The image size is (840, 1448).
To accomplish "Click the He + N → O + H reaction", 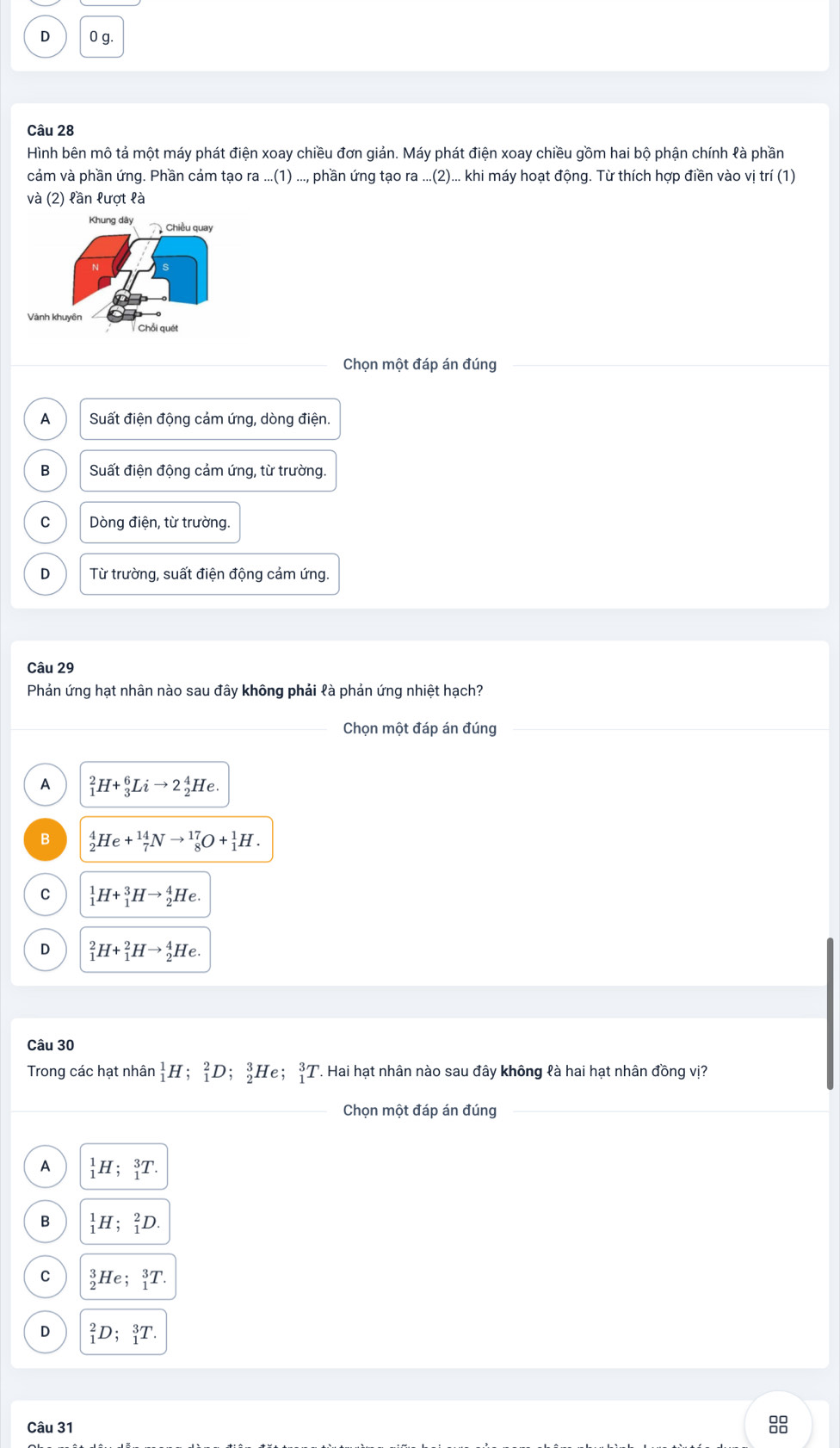I will [x=176, y=839].
